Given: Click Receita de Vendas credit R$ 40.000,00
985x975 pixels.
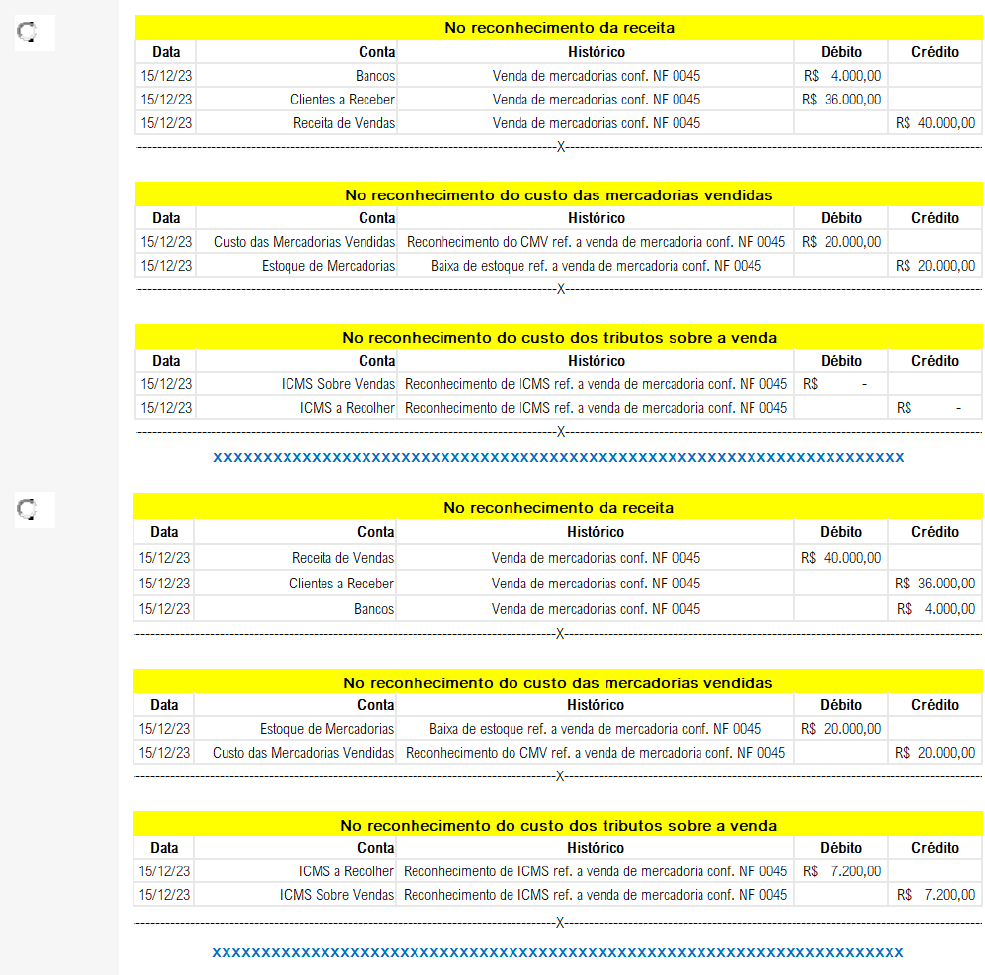Looking at the screenshot, I should click(935, 123).
